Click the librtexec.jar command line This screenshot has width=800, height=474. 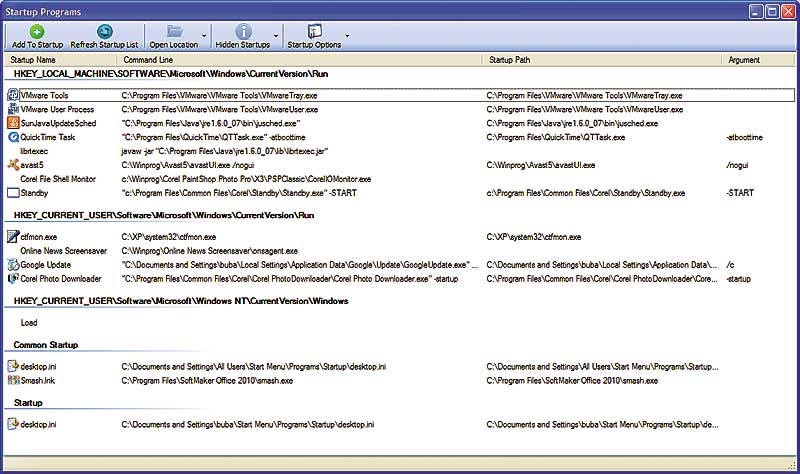click(x=224, y=151)
